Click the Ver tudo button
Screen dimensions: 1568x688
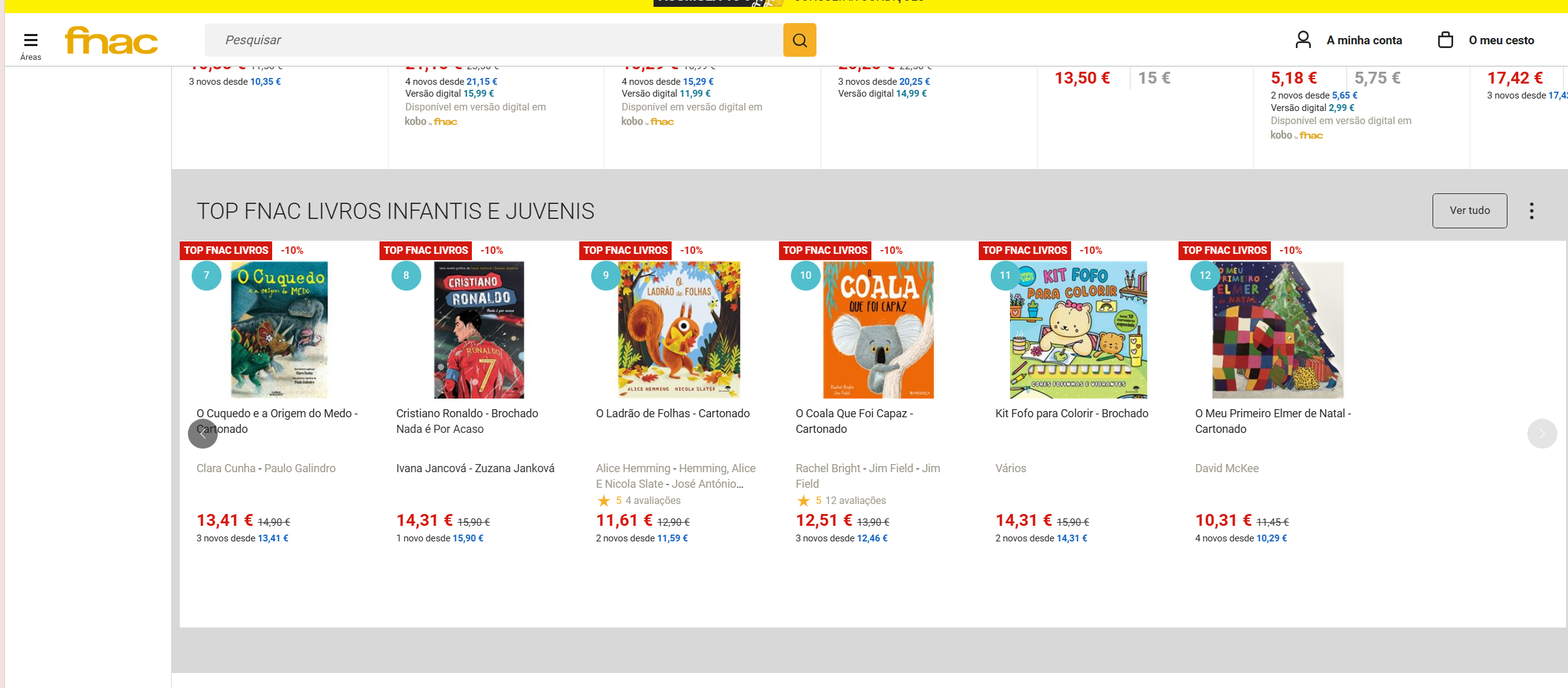coord(1469,210)
